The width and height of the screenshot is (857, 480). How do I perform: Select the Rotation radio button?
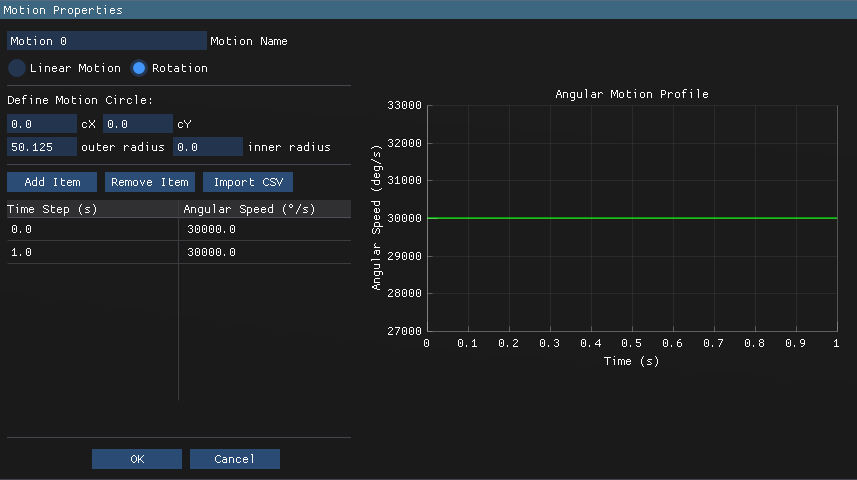[139, 68]
